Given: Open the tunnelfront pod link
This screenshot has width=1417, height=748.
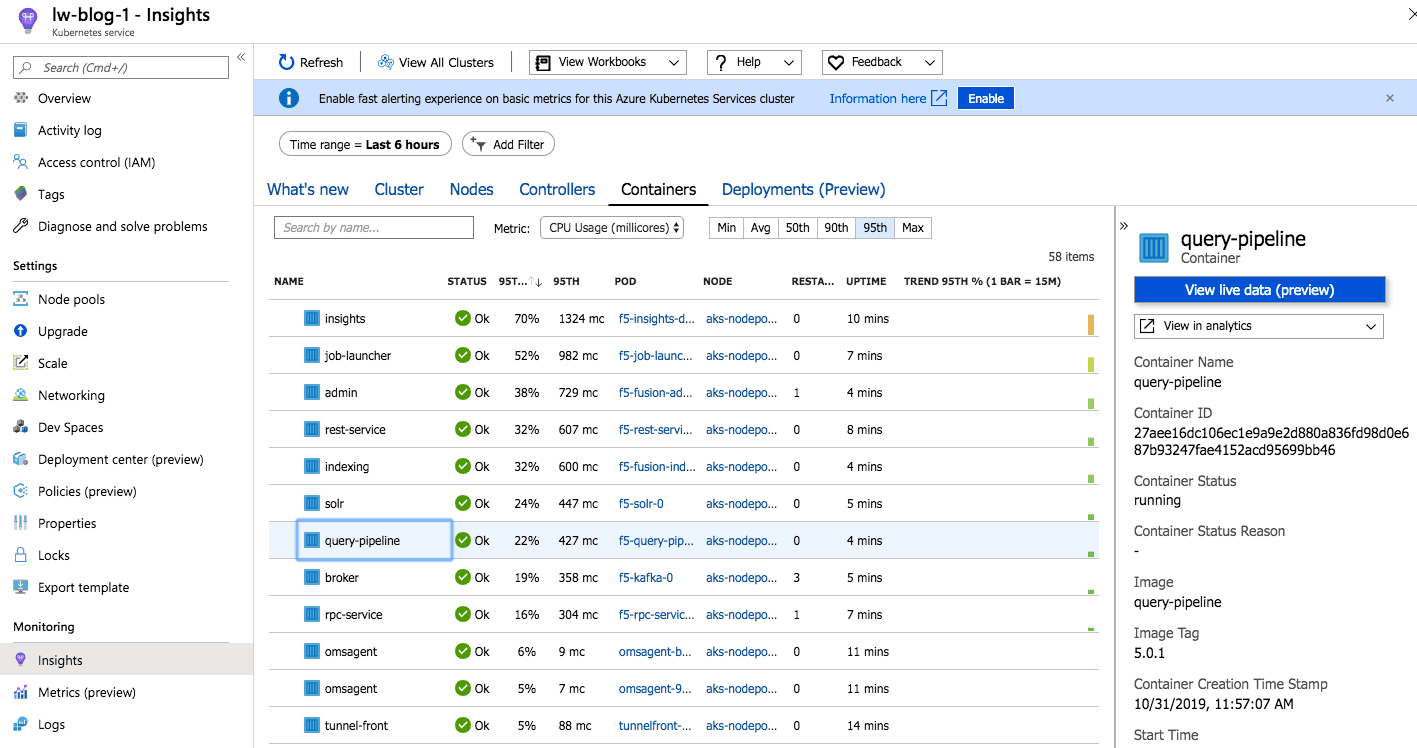Looking at the screenshot, I should pos(655,725).
